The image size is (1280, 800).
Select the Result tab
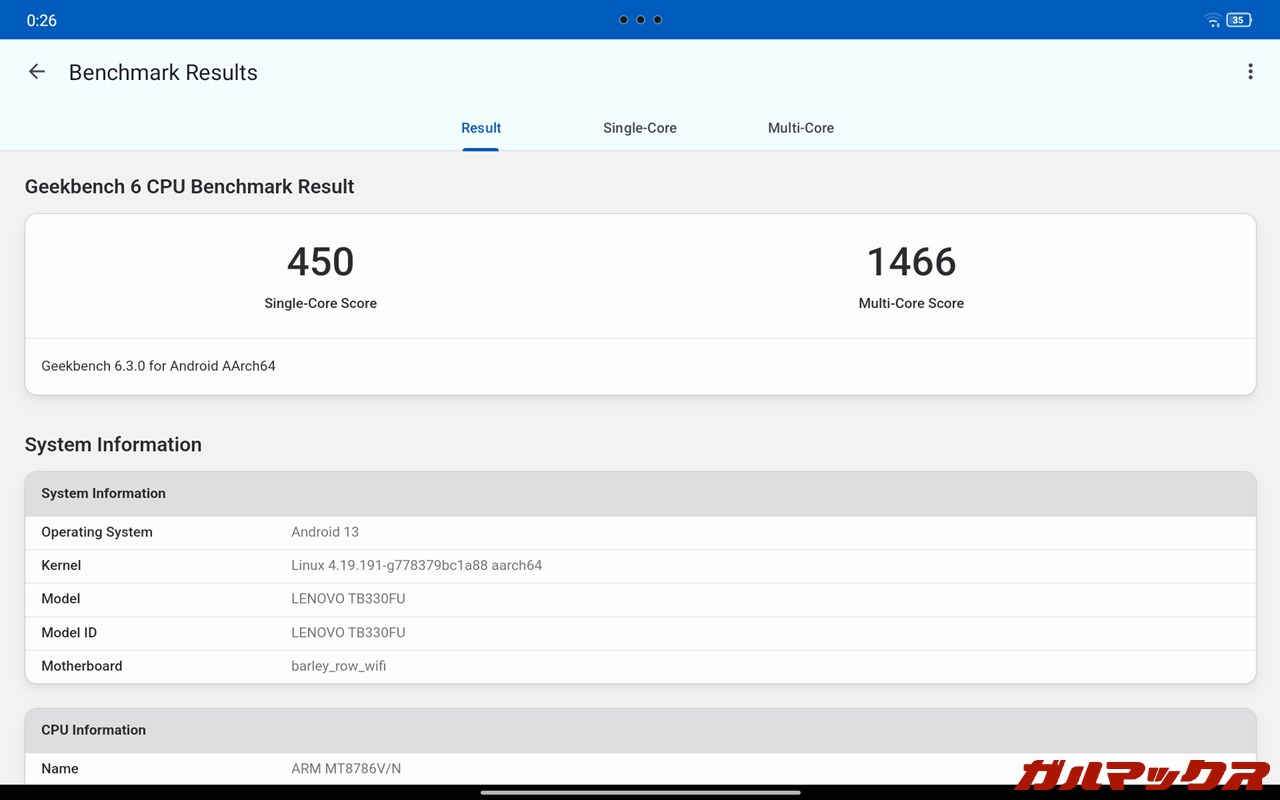[x=481, y=128]
